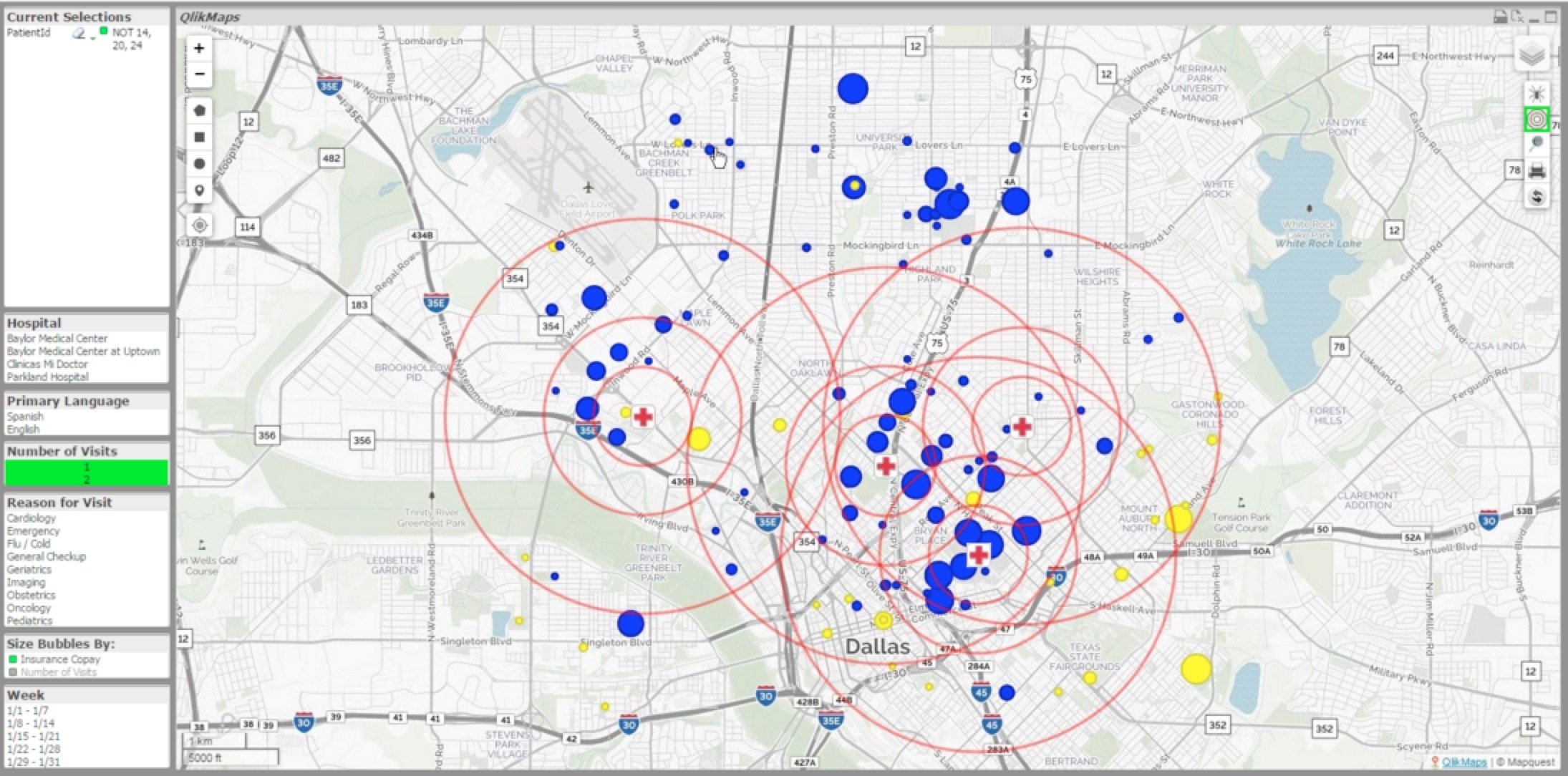Viewport: 1568px width, 776px height.
Task: Open the map layers panel
Action: [x=1531, y=54]
